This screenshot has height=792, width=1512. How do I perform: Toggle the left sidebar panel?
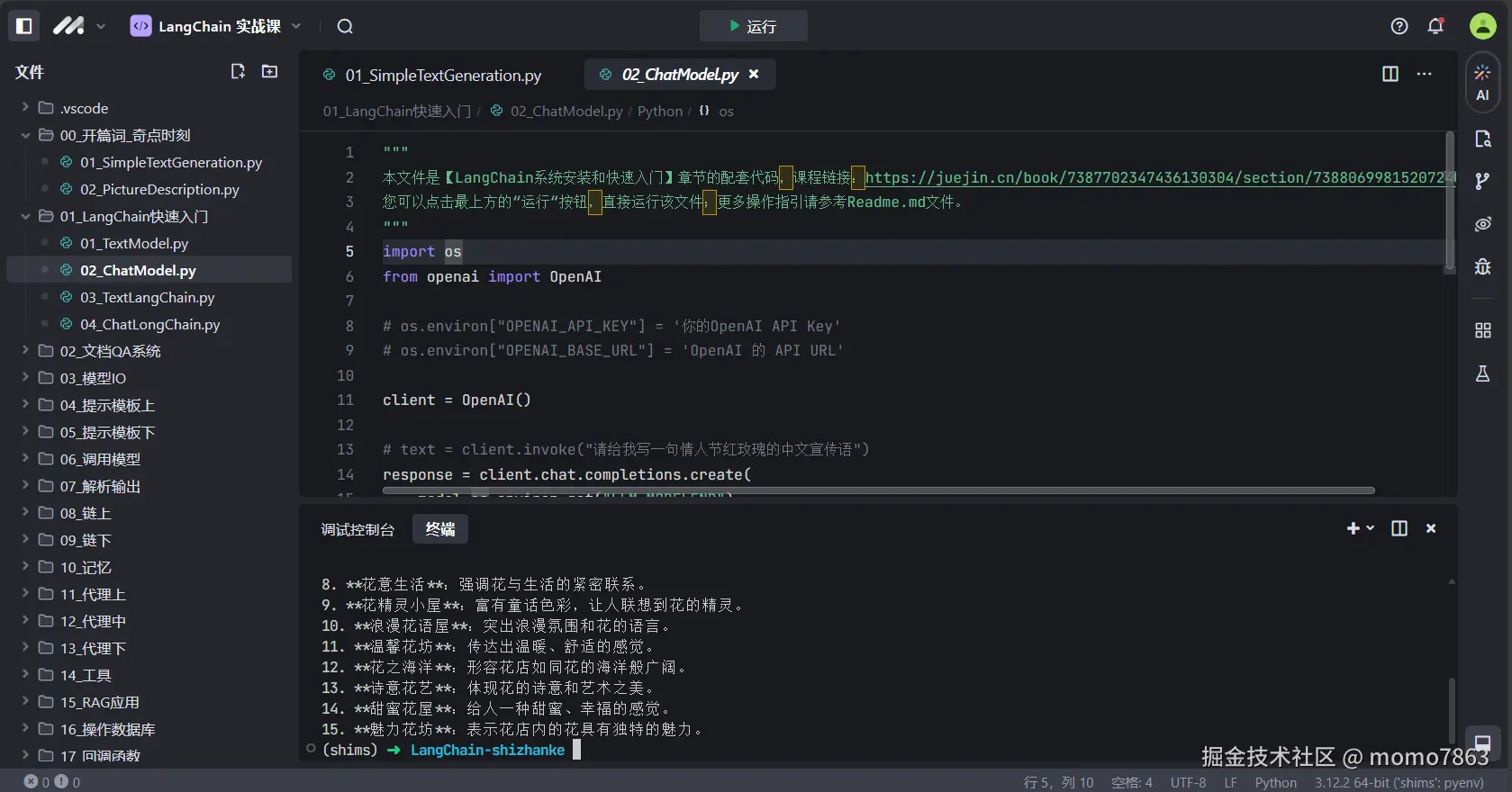tap(24, 26)
